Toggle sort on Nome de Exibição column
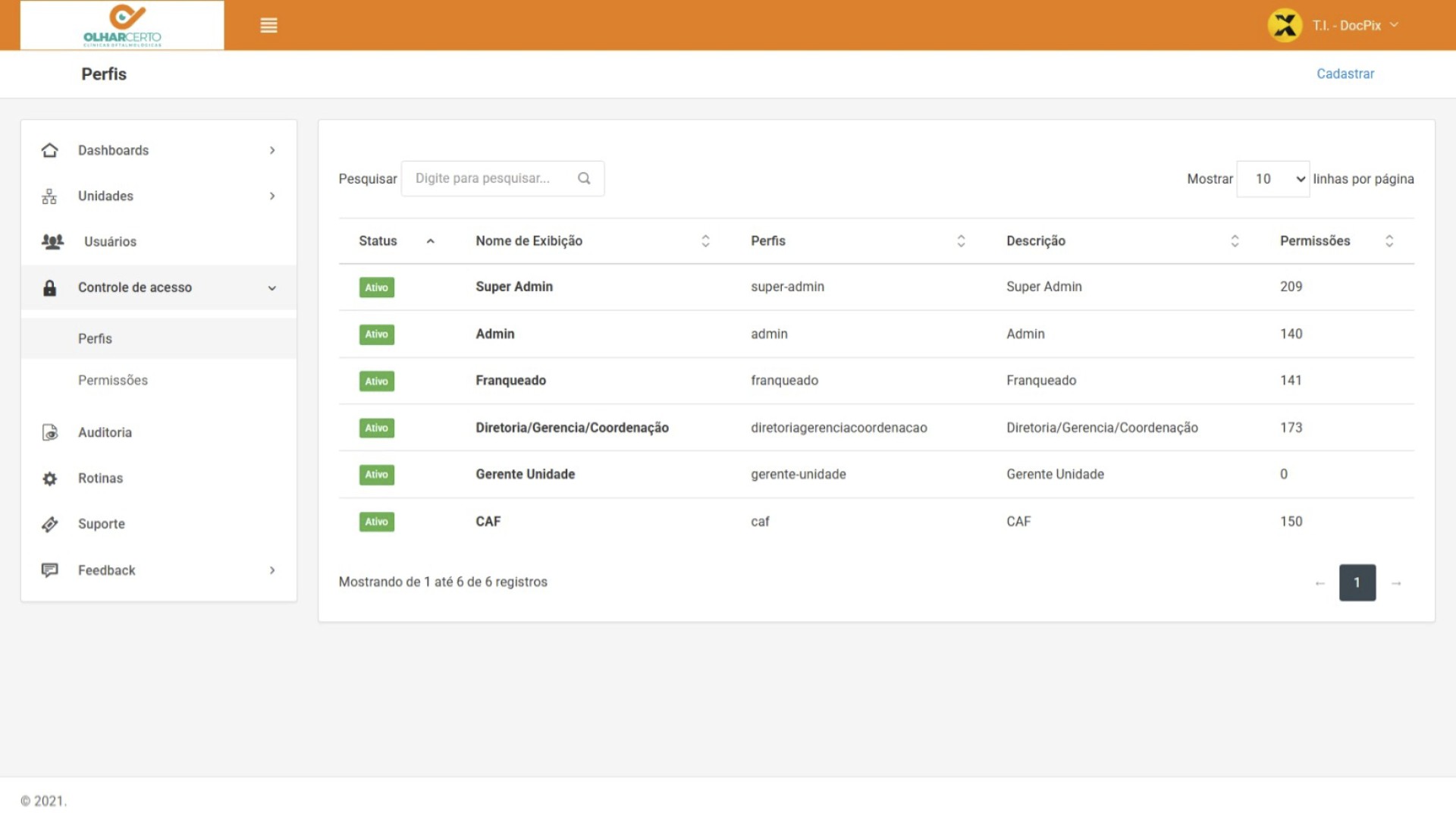 click(x=704, y=241)
